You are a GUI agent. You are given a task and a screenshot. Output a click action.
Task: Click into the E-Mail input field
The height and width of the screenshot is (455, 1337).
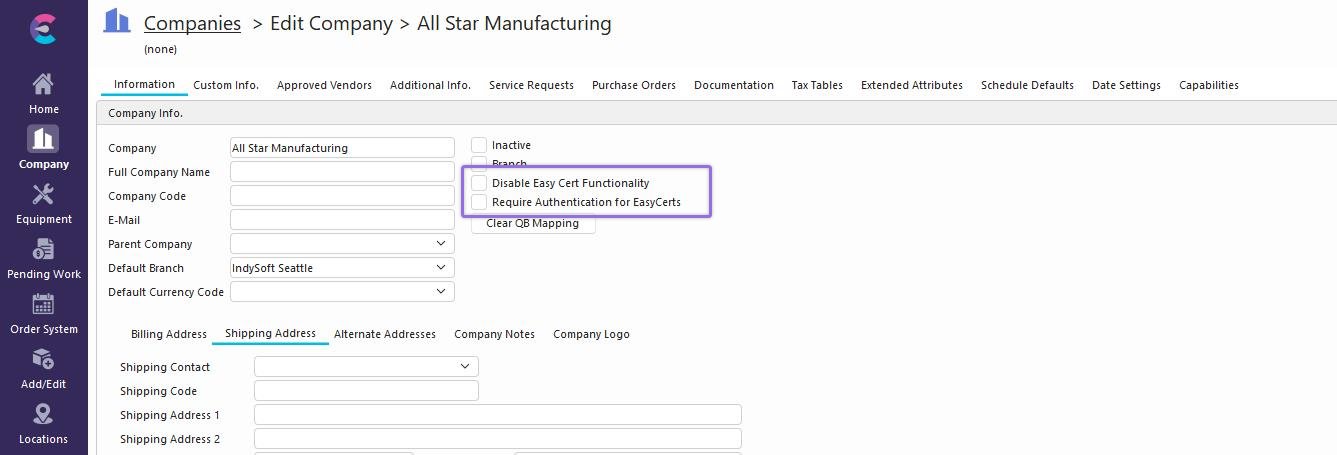[x=342, y=220]
